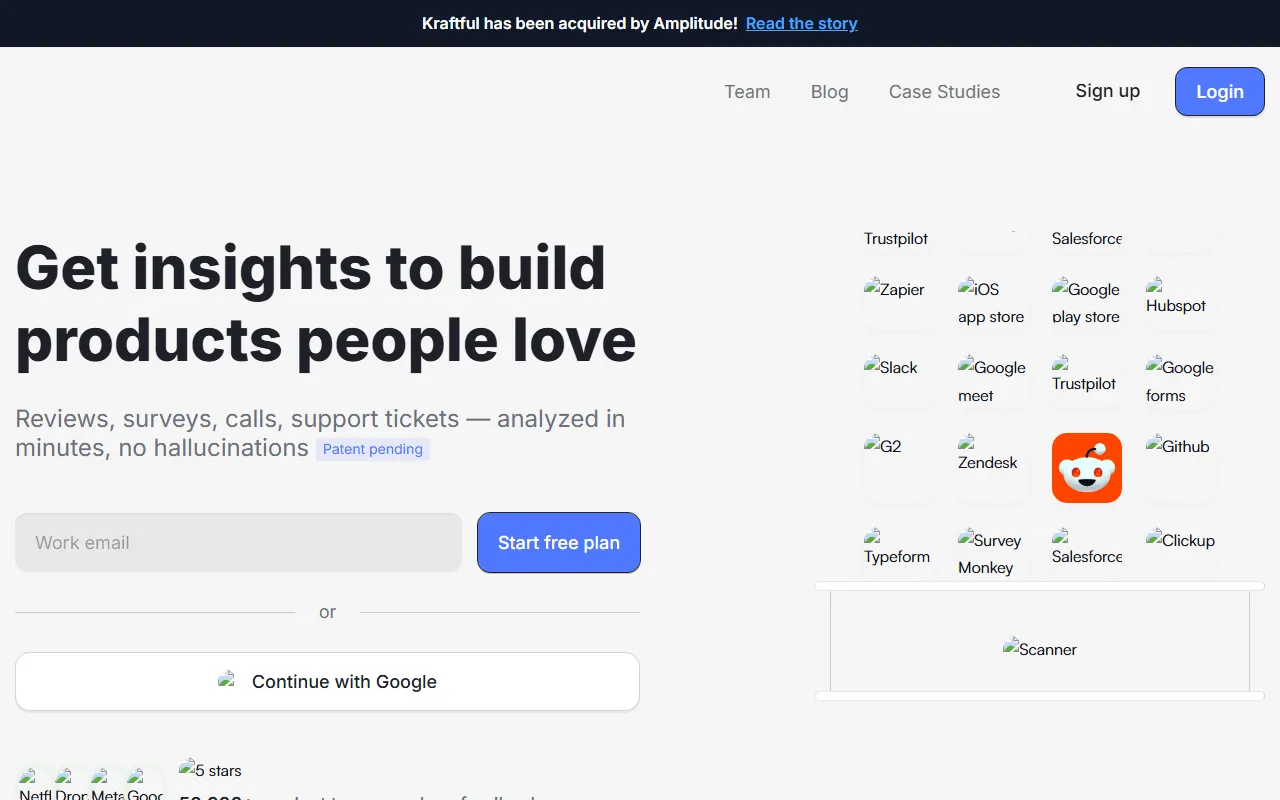Image resolution: width=1280 pixels, height=800 pixels.
Task: Choose the Zendesk integration tile
Action: click(991, 467)
